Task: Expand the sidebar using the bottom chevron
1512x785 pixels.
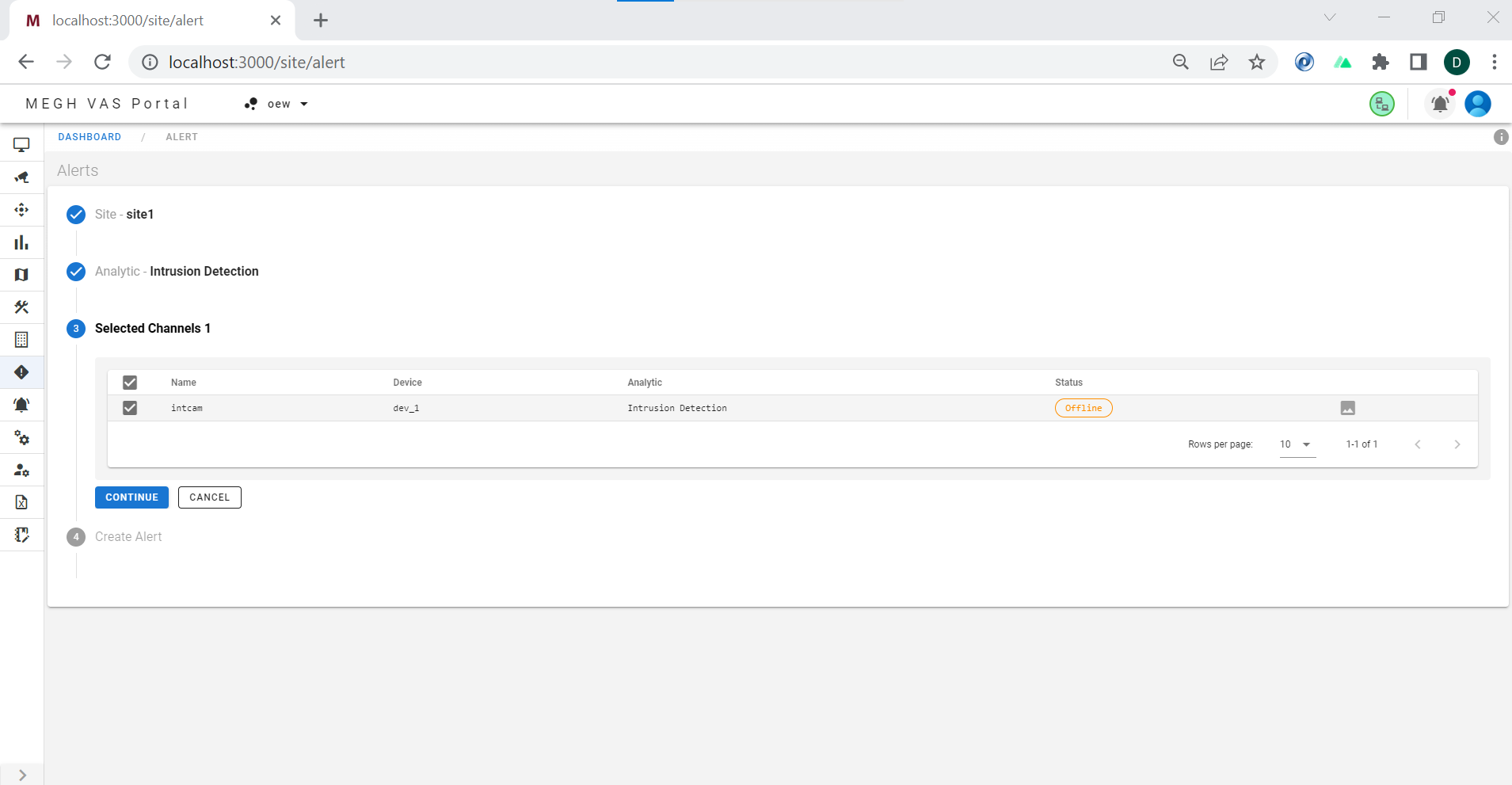Action: 22,775
